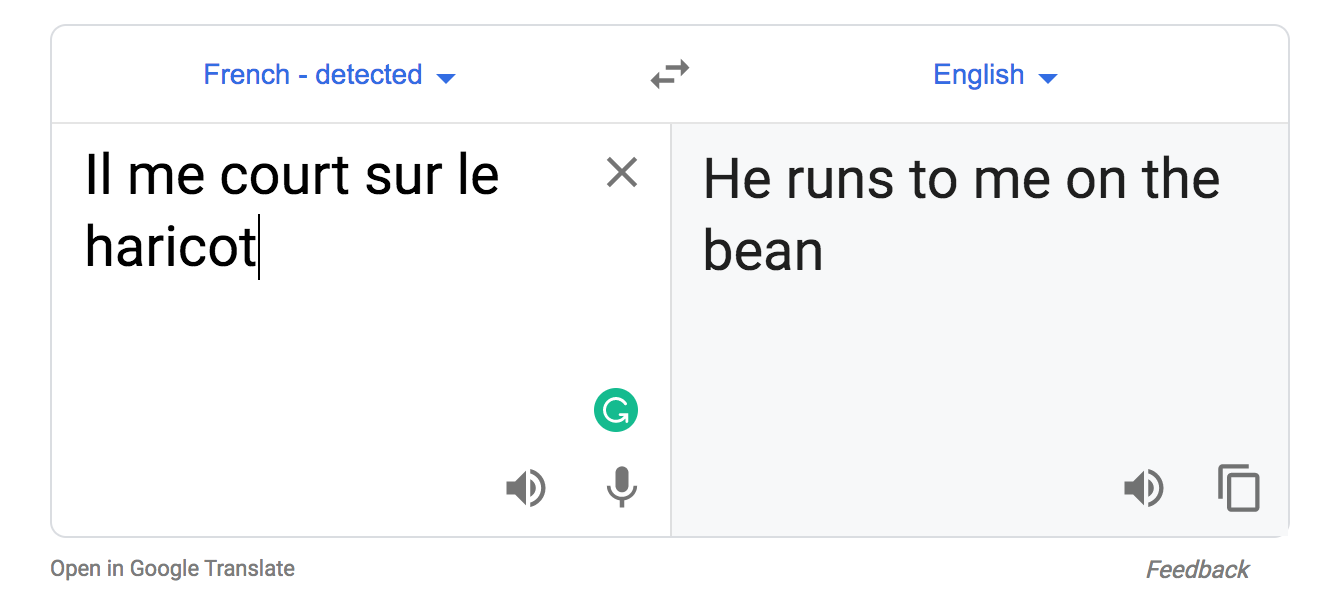This screenshot has height=602, width=1342.
Task: Play audio of the English translation
Action: click(1143, 489)
